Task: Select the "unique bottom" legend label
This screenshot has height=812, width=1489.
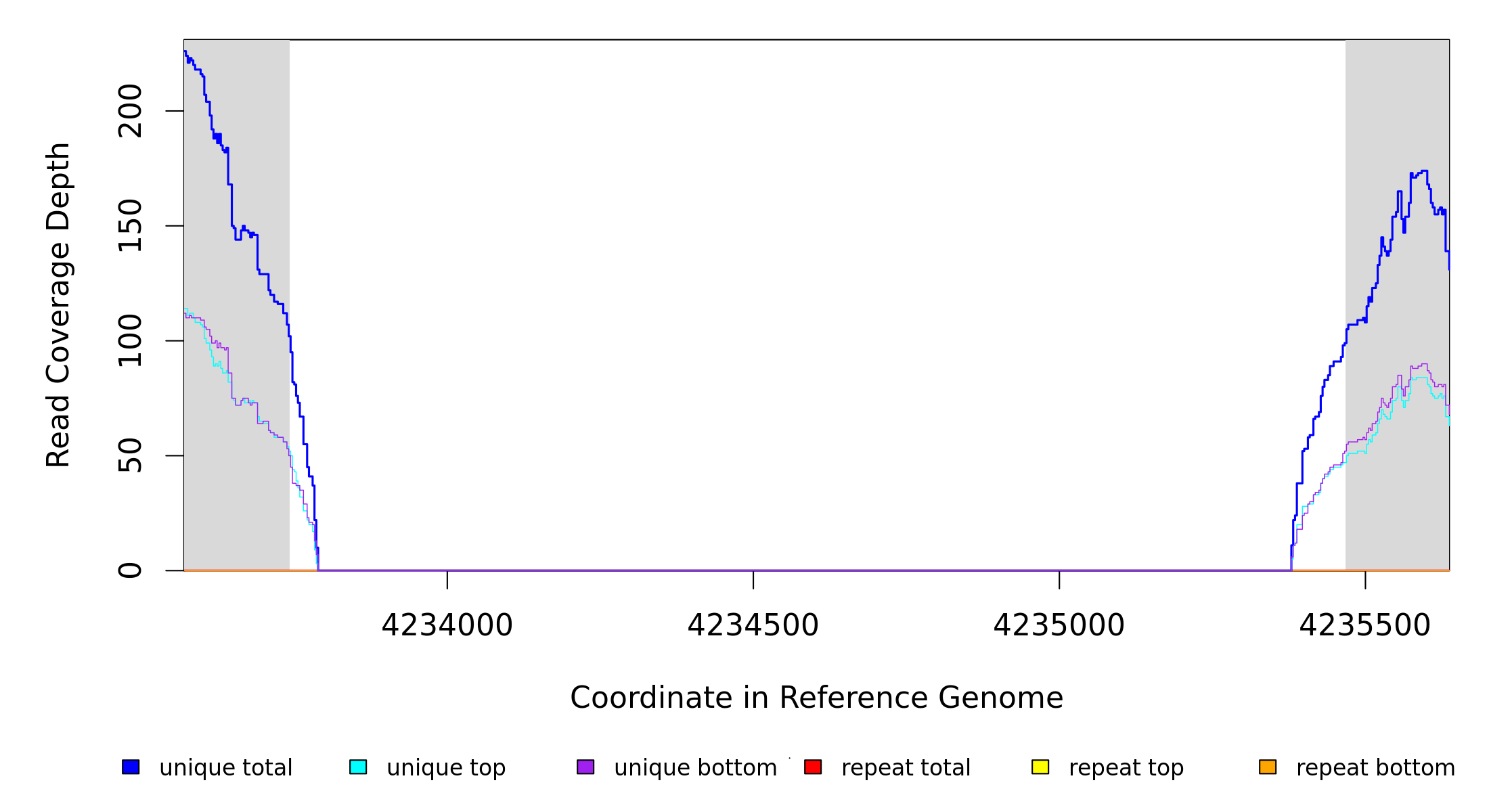Action: click(695, 768)
